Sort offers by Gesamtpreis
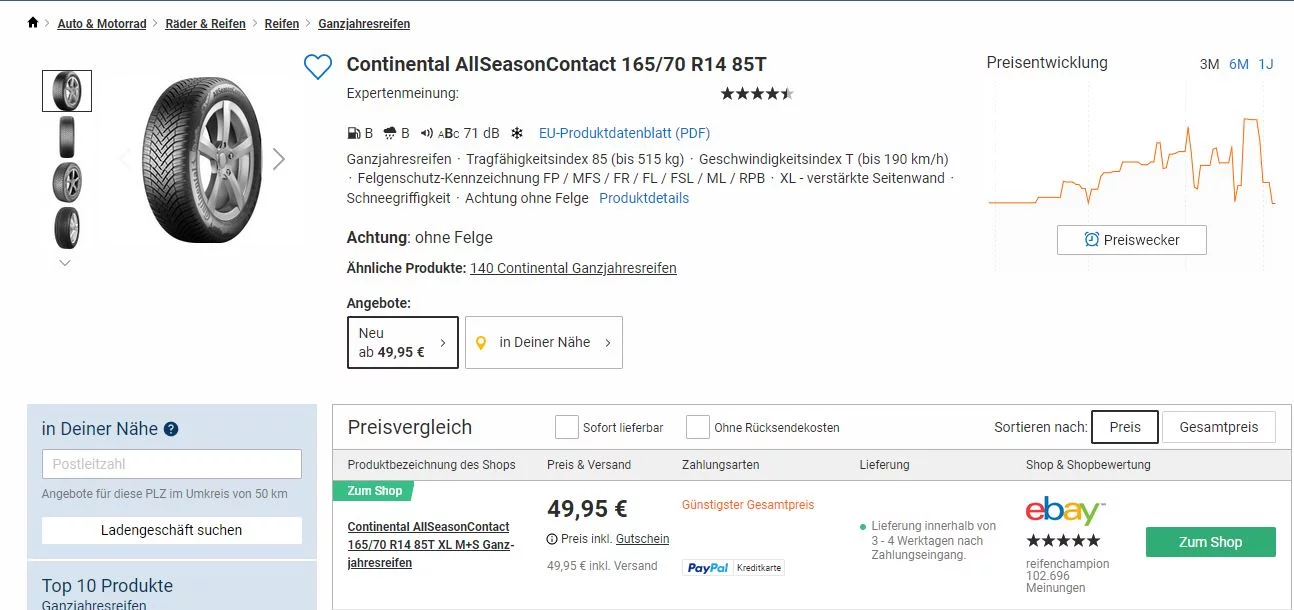The image size is (1294, 610). pos(1218,427)
